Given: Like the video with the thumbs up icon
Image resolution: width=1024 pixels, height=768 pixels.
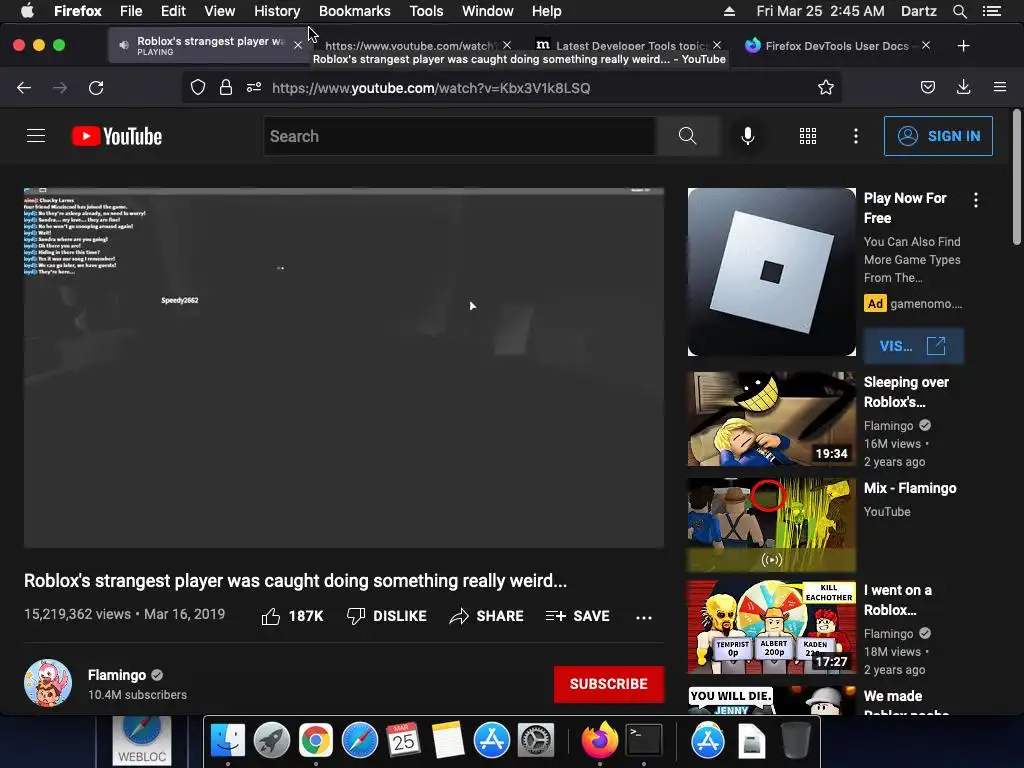Looking at the screenshot, I should tap(271, 616).
